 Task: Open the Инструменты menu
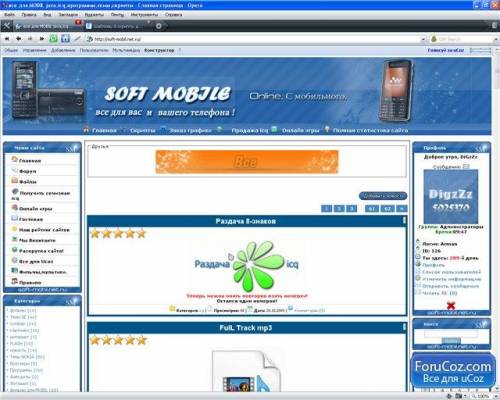[144, 15]
